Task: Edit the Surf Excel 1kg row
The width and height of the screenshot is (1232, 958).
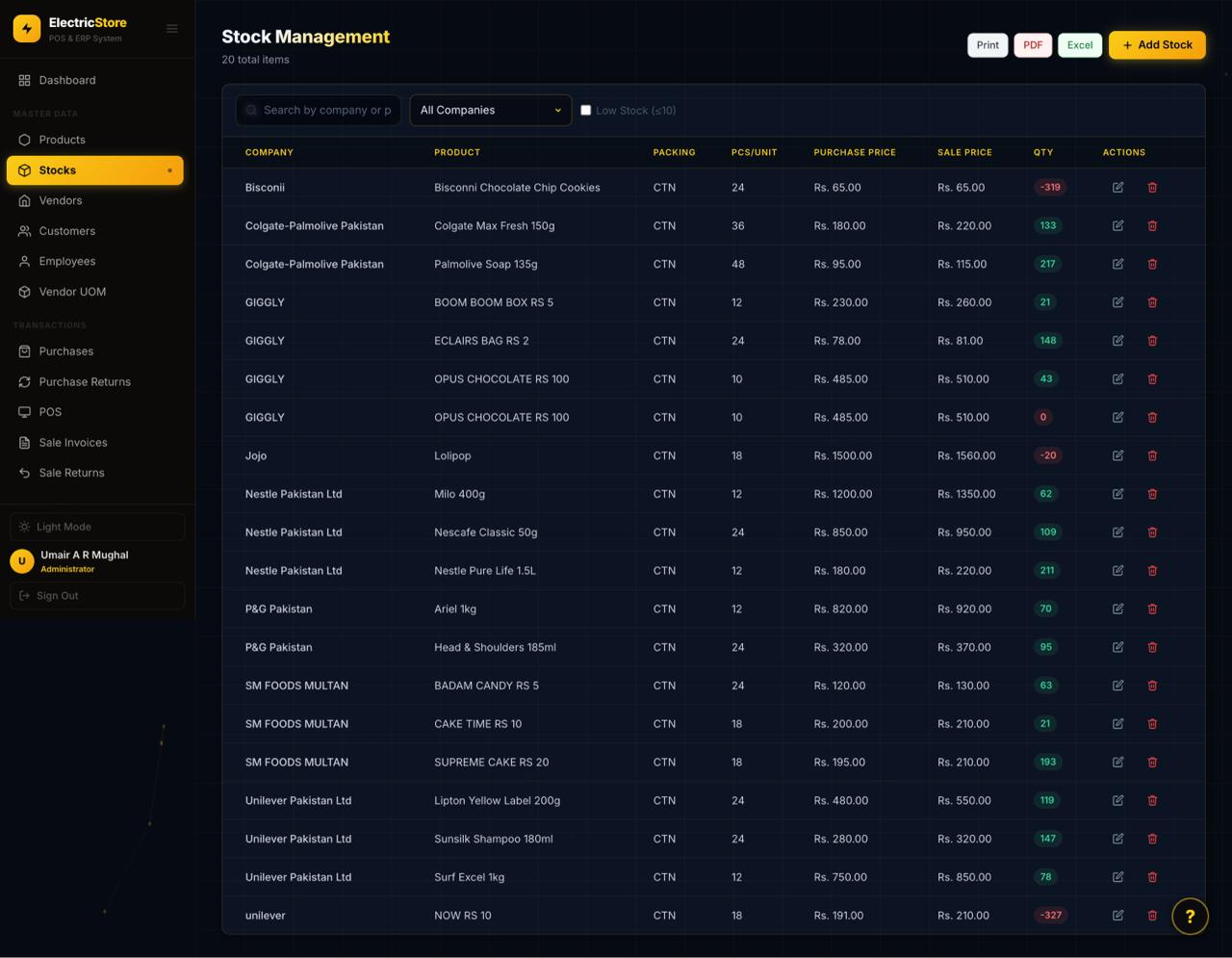Action: (1117, 877)
